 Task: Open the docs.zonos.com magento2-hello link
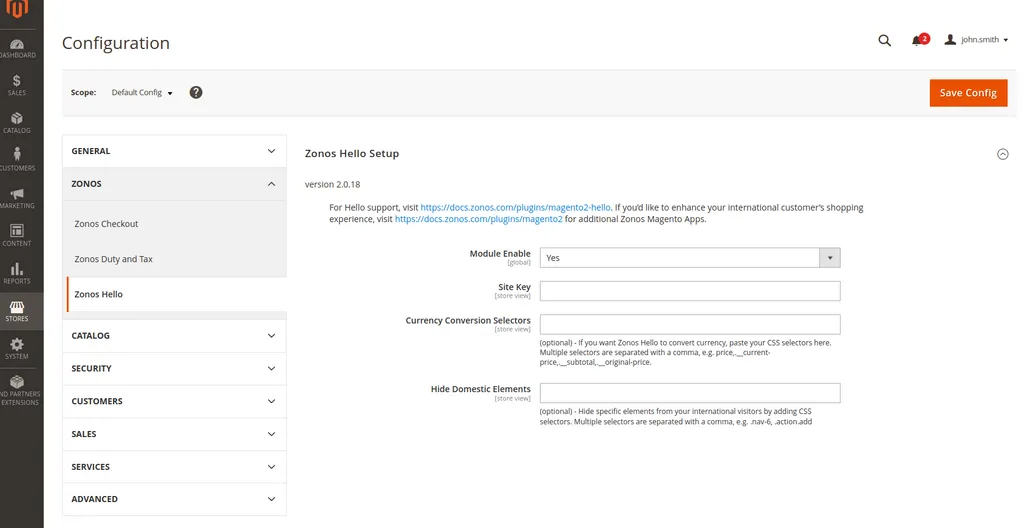(x=516, y=207)
